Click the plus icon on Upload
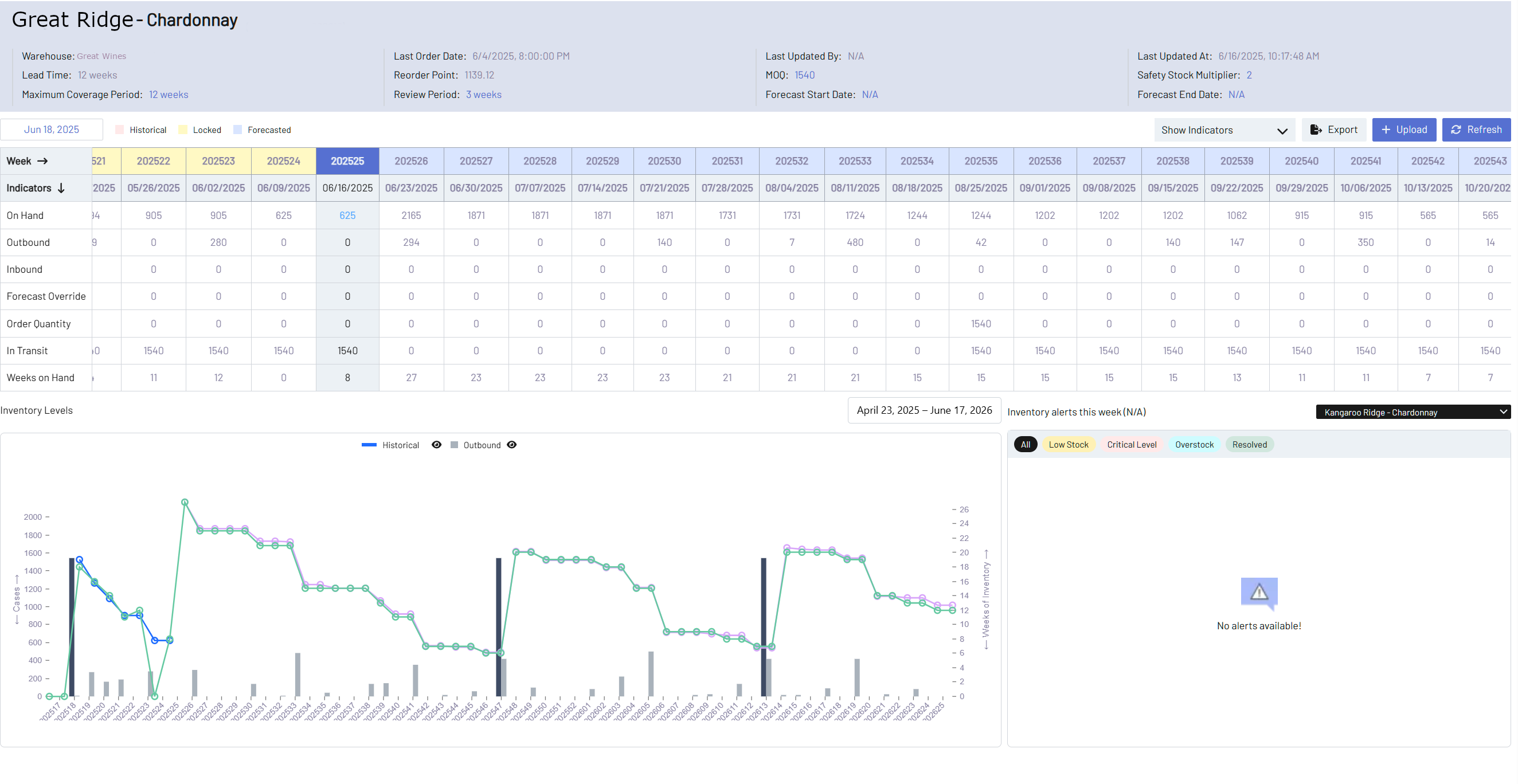1518x784 pixels. (x=1386, y=130)
